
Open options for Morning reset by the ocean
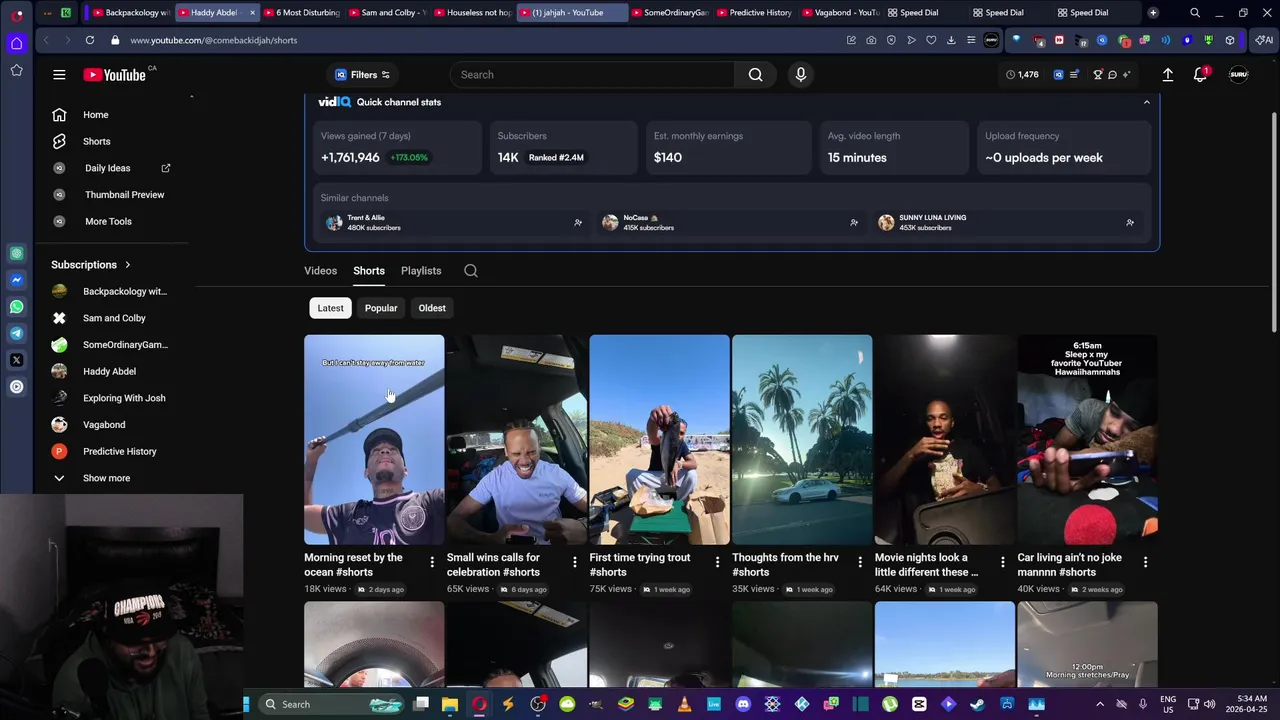click(432, 562)
